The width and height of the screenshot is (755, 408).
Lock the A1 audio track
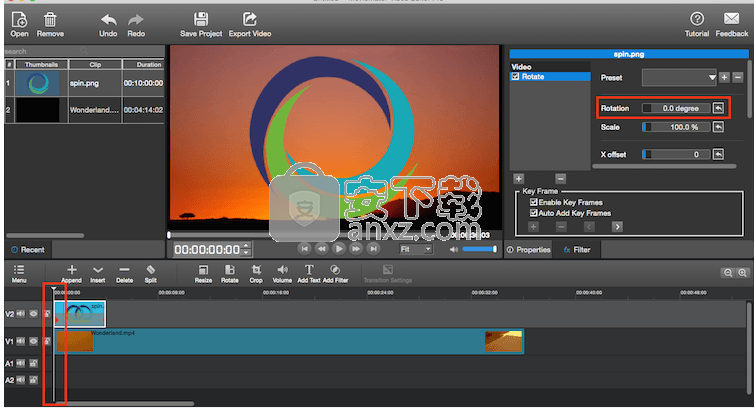tap(33, 363)
